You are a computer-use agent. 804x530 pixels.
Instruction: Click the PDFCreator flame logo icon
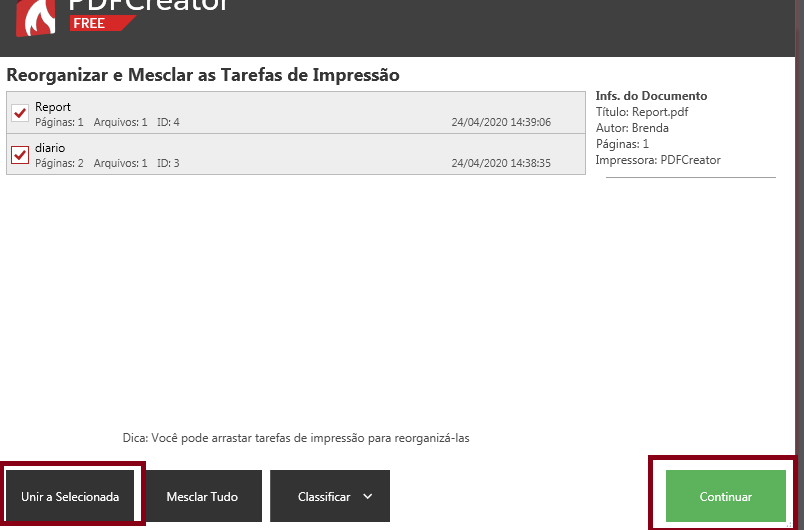click(x=35, y=18)
